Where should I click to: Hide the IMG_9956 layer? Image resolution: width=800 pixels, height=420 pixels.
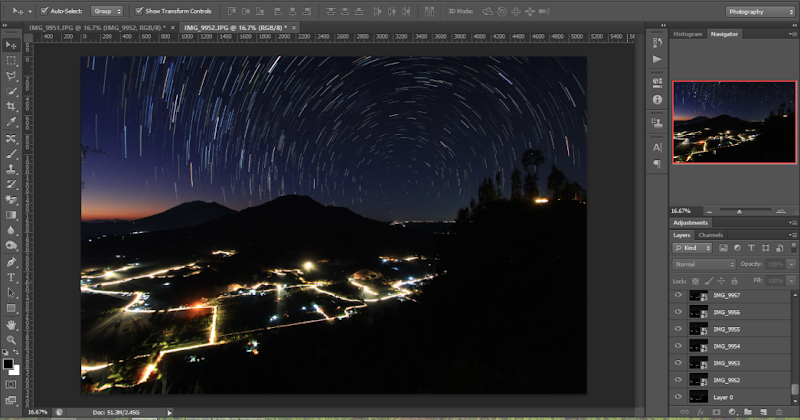coord(678,312)
